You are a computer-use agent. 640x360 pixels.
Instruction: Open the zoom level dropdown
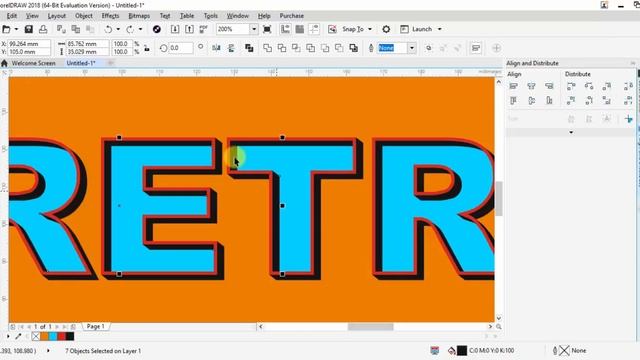(254, 29)
